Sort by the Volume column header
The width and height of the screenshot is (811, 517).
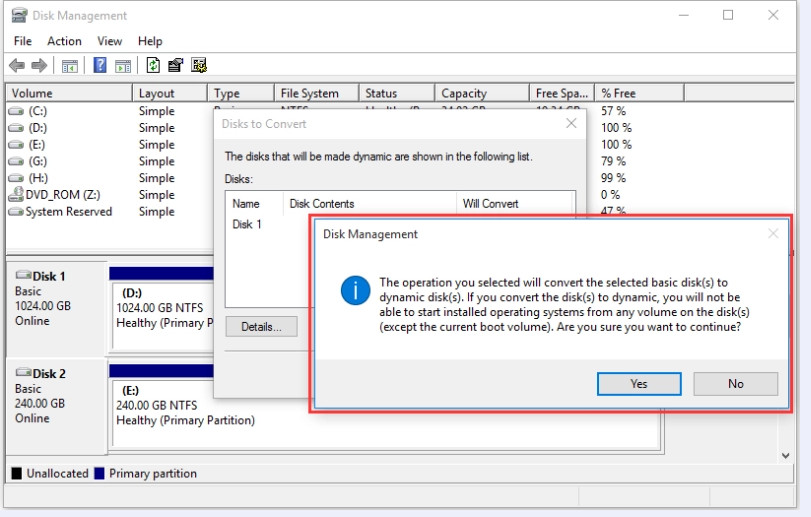[x=69, y=93]
